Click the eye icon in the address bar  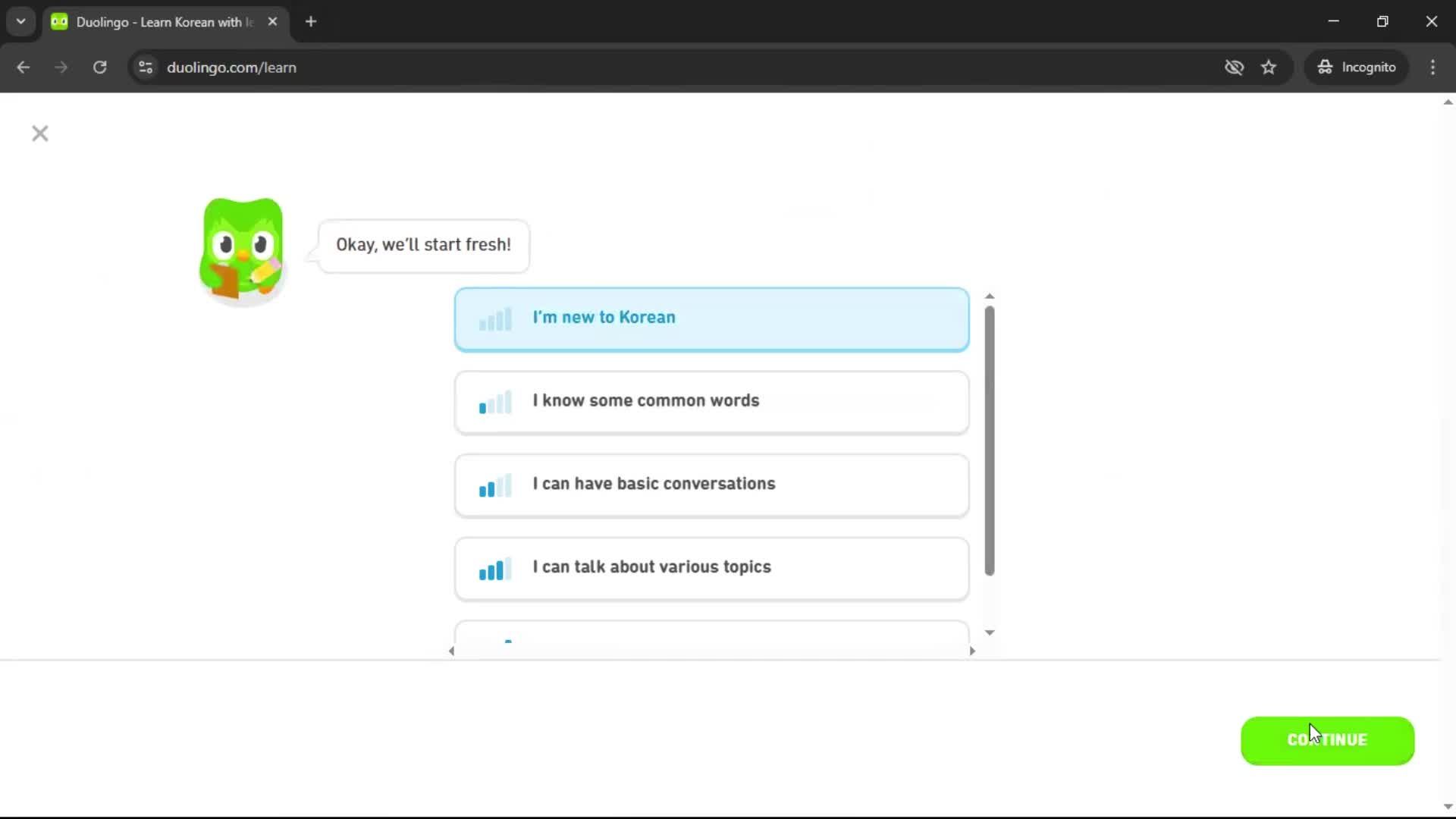click(1234, 67)
